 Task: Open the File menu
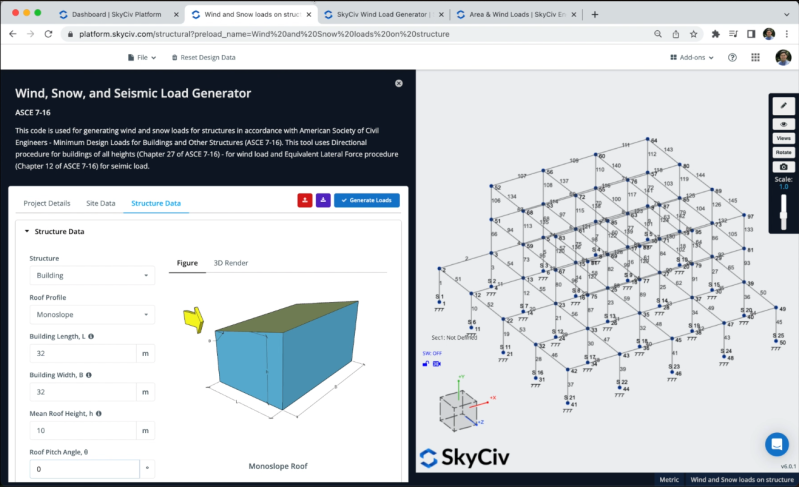(x=142, y=58)
